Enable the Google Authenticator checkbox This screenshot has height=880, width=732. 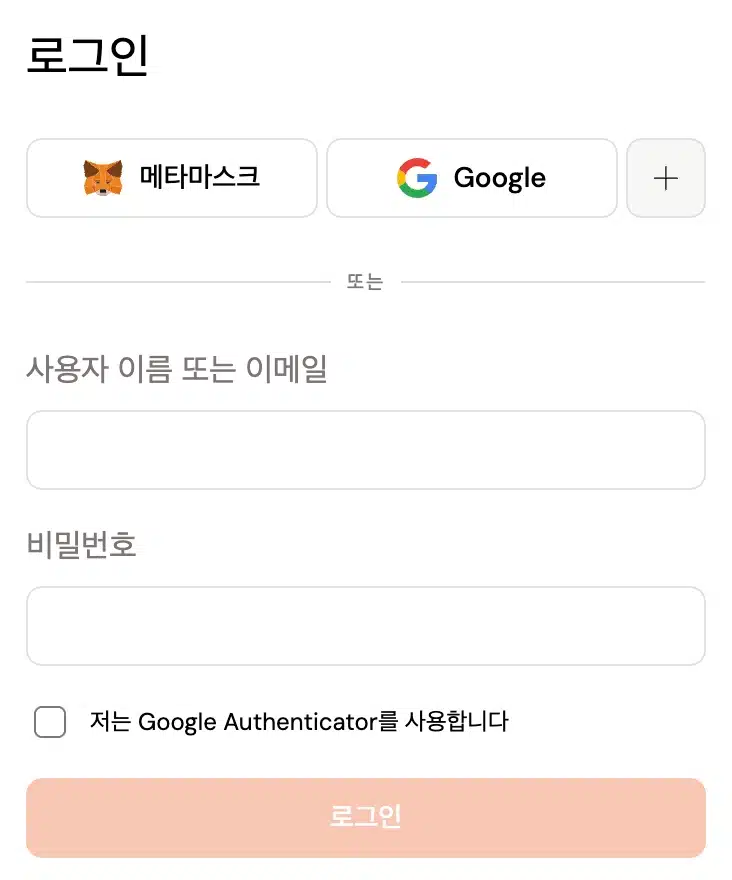tap(50, 722)
